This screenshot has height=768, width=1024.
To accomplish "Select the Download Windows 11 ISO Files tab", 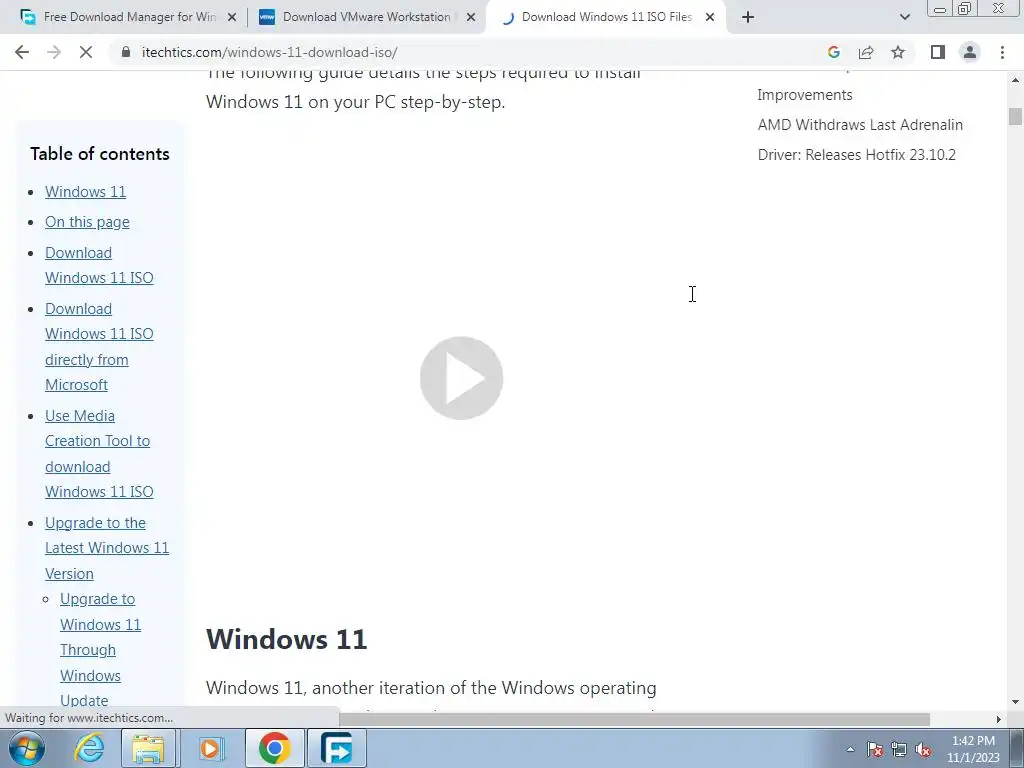I will (x=605, y=17).
